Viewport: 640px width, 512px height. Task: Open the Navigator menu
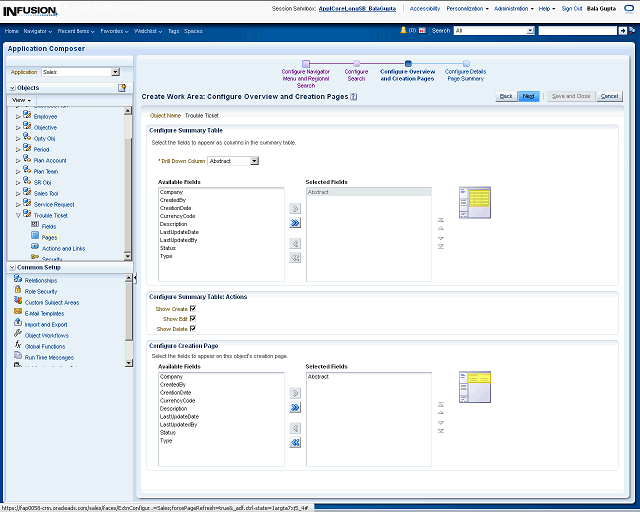point(40,31)
